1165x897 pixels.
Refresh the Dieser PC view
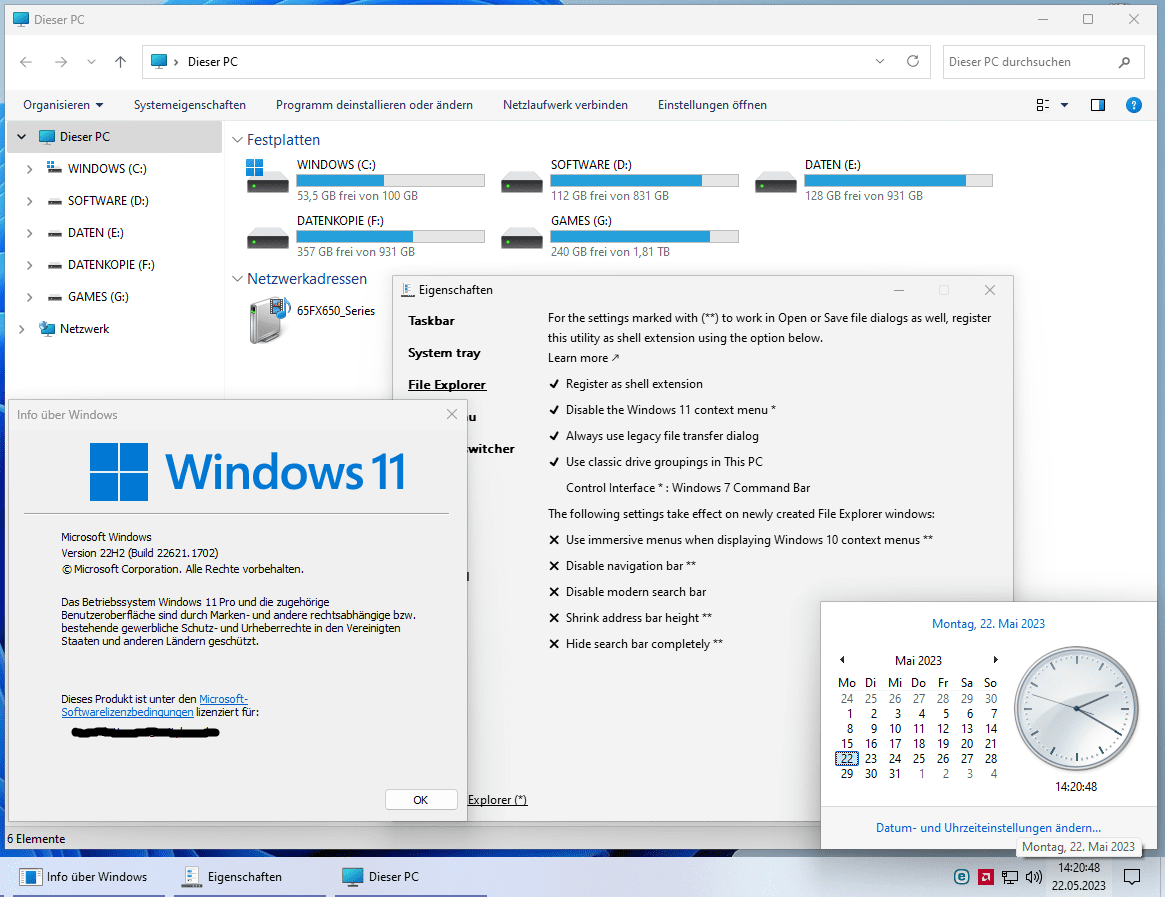(x=912, y=62)
